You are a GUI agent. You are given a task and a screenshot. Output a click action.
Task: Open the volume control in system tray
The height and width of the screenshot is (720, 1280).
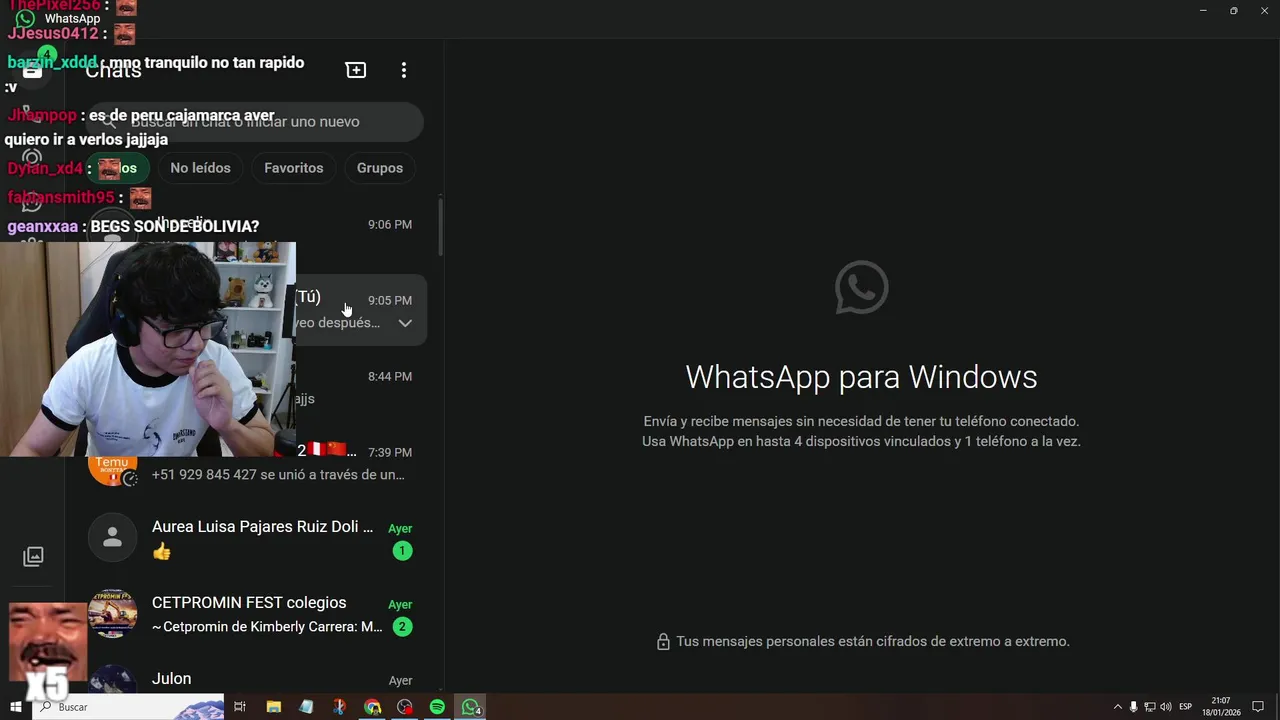1166,707
